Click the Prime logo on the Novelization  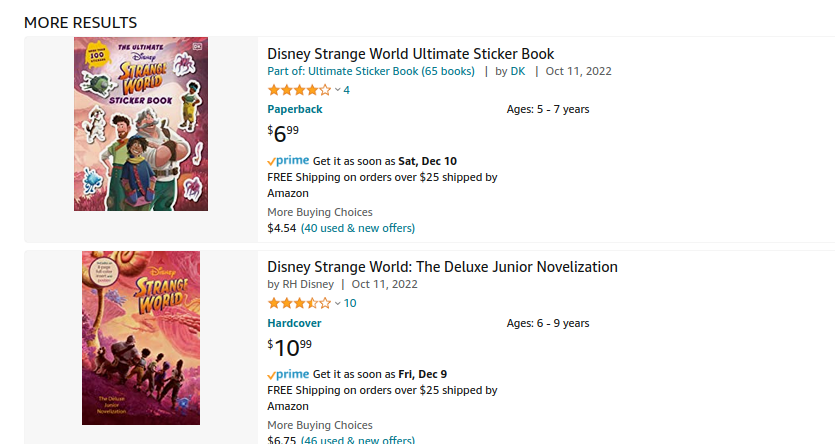(x=288, y=374)
